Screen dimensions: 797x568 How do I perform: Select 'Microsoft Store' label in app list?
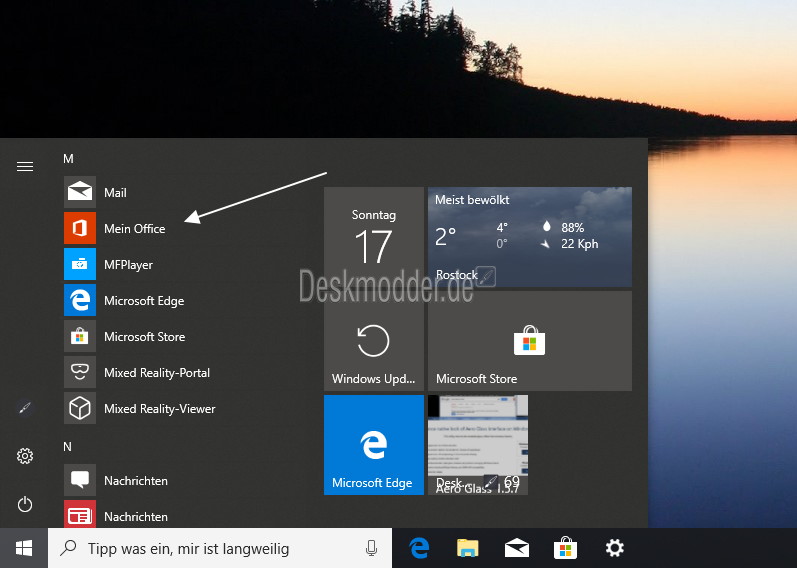[x=144, y=337]
